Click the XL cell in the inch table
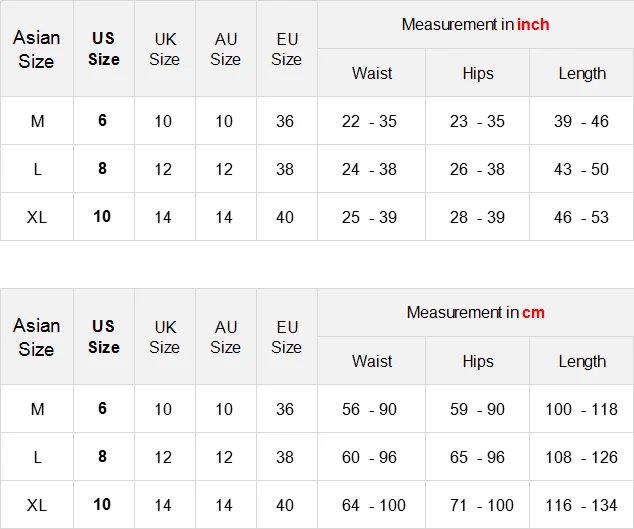Screen dimensions: 634x529 pyautogui.click(x=37, y=217)
